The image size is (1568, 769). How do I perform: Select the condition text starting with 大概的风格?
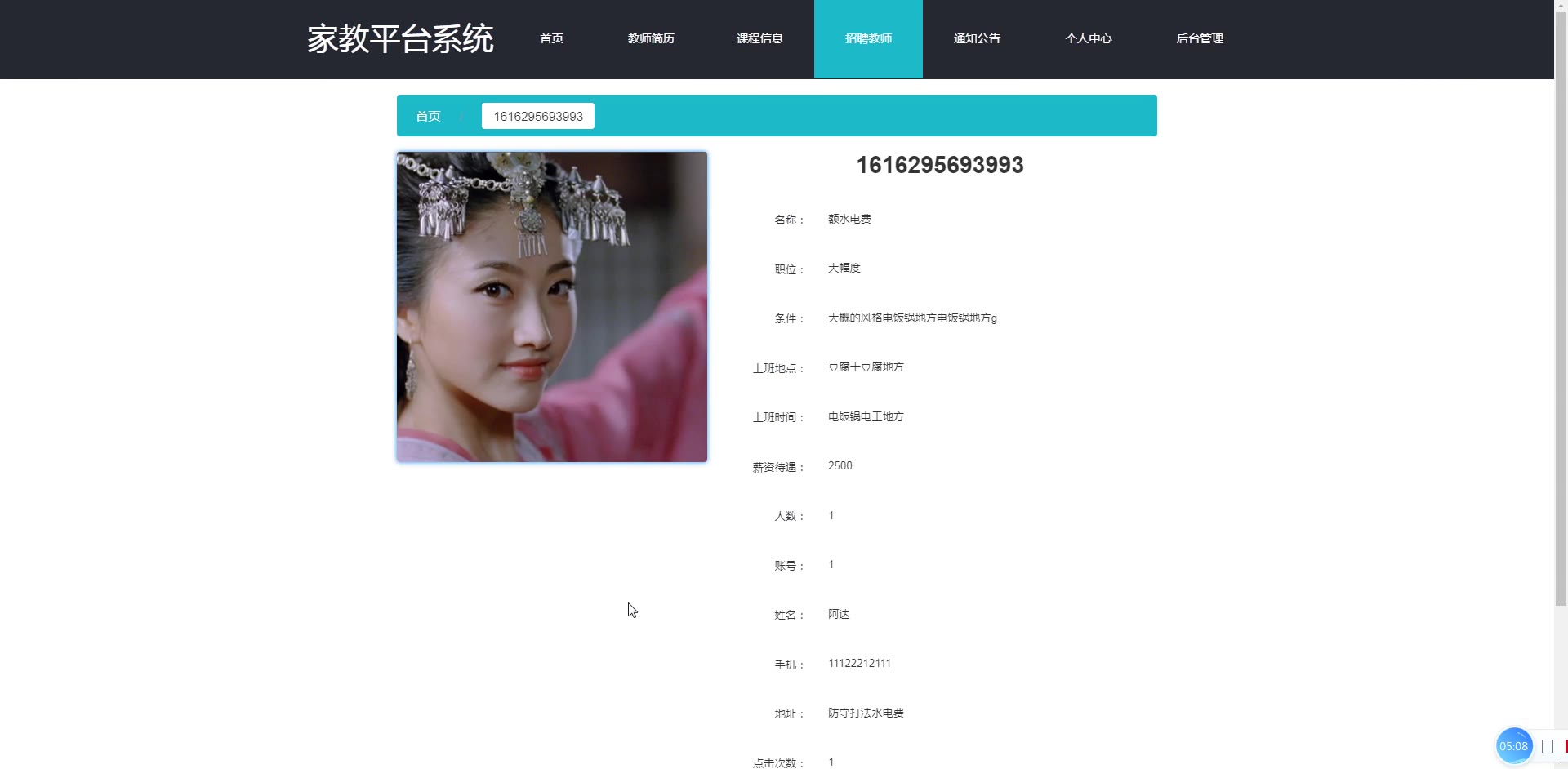tap(912, 318)
